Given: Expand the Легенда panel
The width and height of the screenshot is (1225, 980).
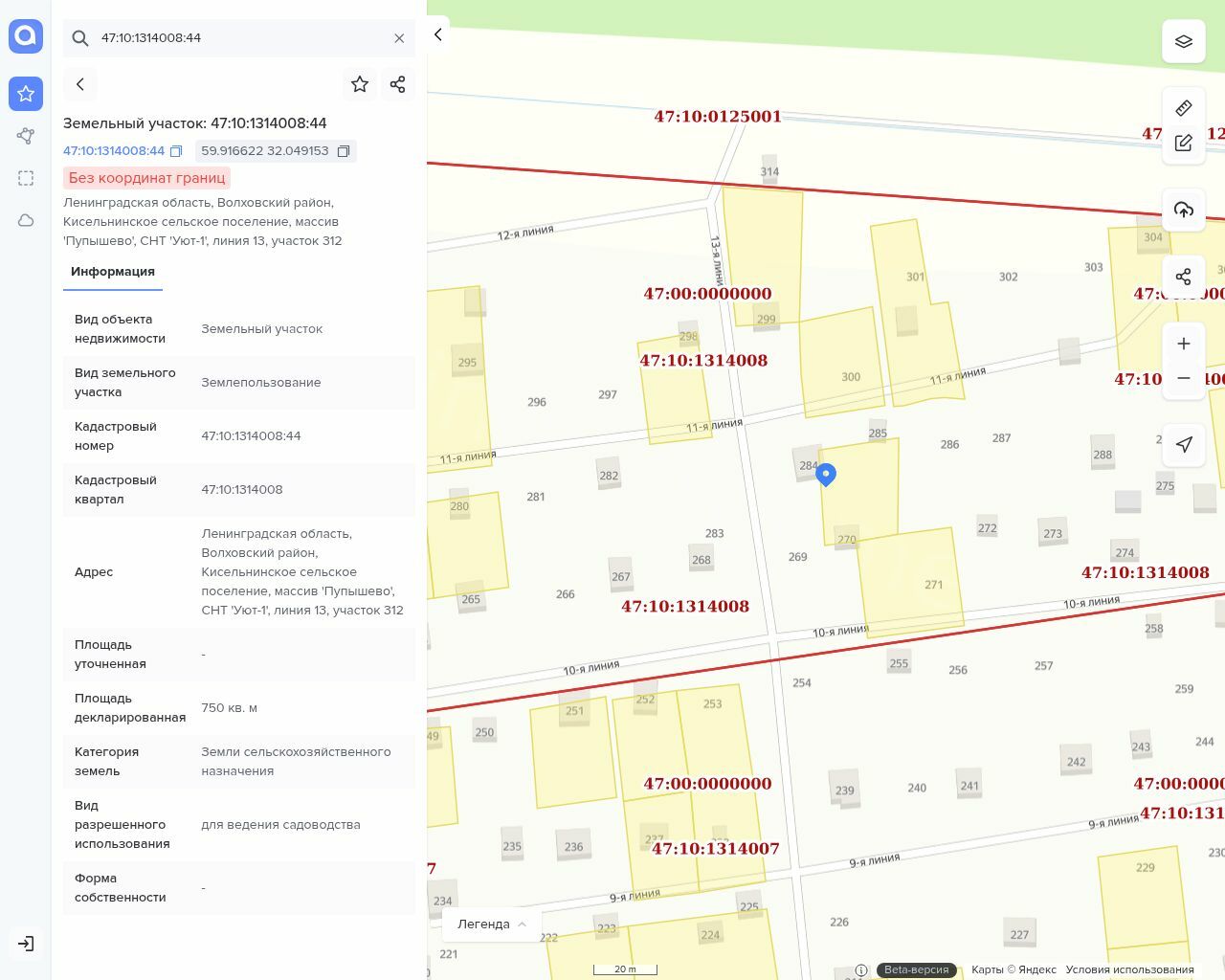Looking at the screenshot, I should (491, 924).
